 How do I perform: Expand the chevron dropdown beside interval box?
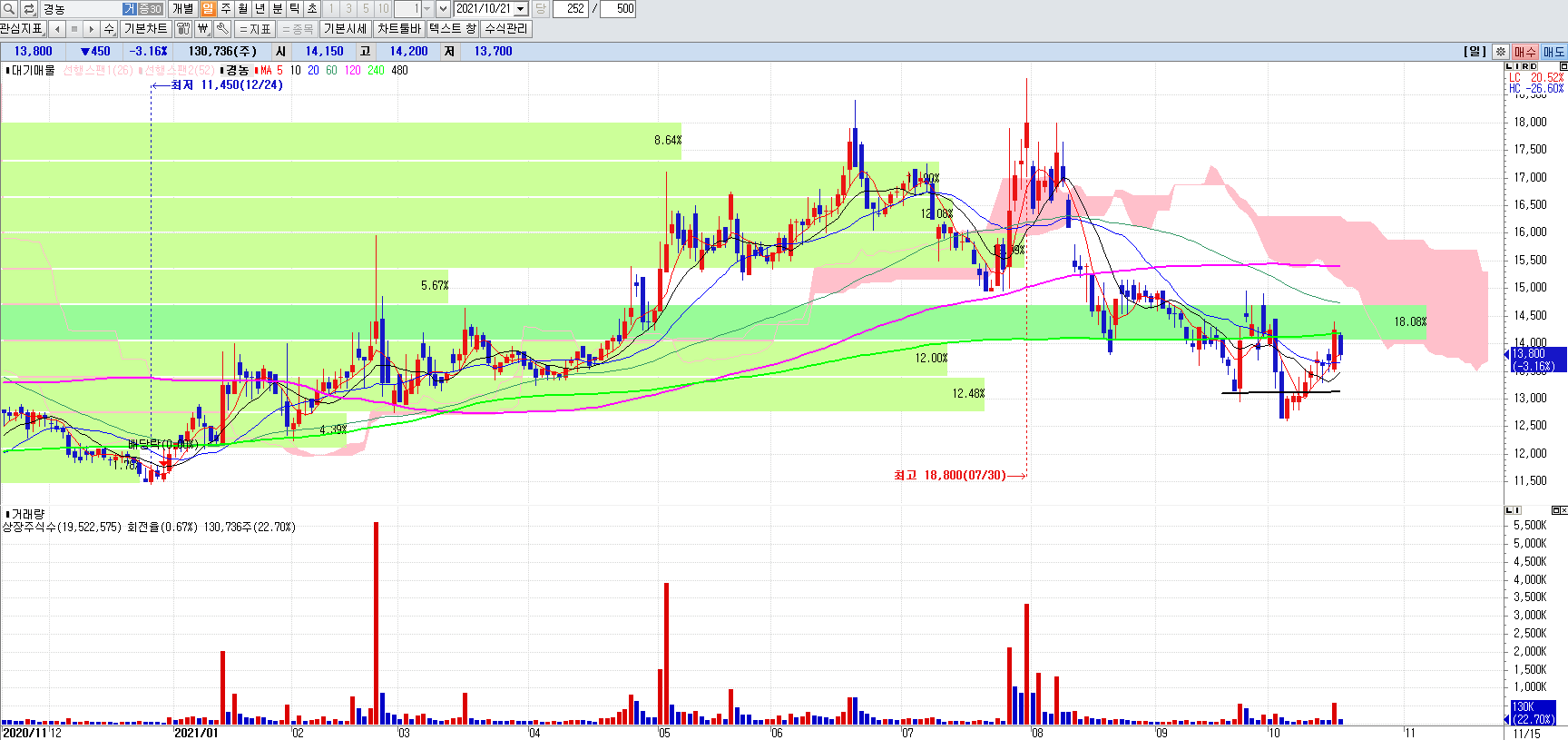pos(443,9)
